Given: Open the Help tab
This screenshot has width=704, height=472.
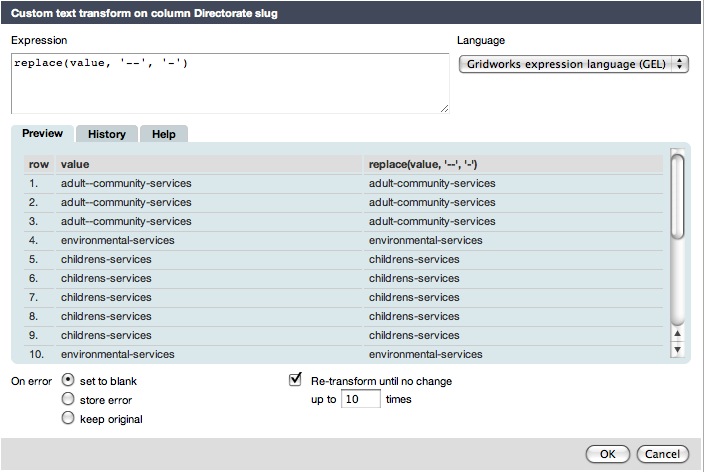Looking at the screenshot, I should pyautogui.click(x=164, y=134).
